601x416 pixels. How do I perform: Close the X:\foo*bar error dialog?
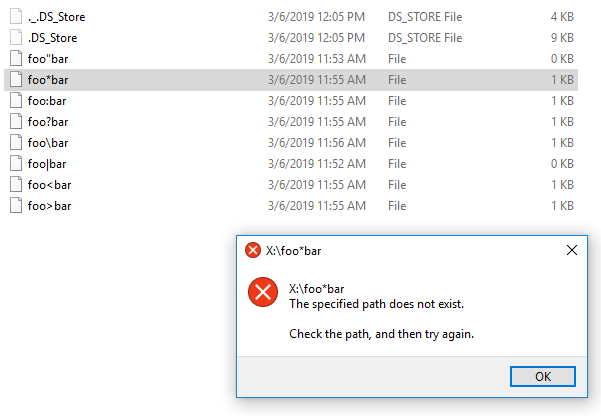(572, 250)
